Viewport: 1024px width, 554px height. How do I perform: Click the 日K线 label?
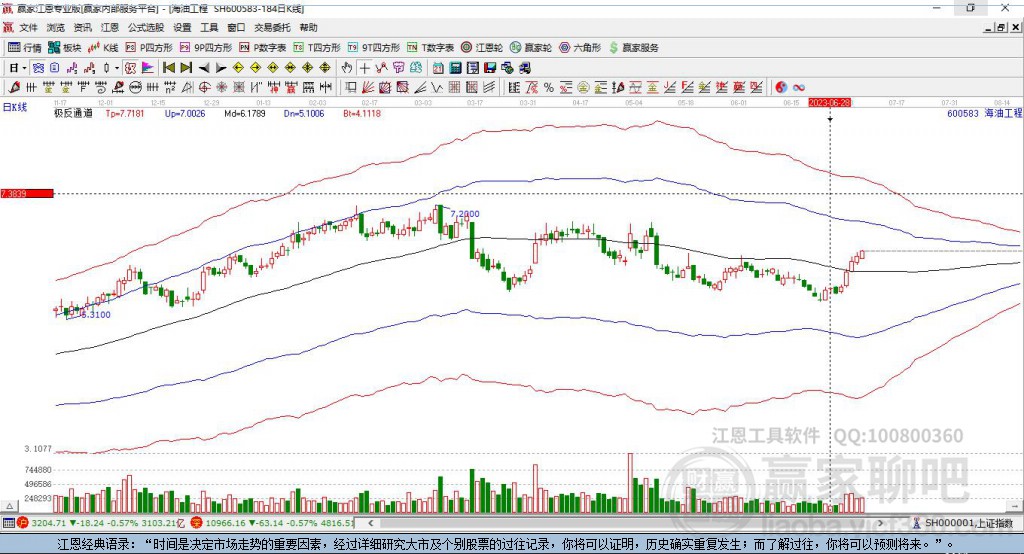coord(15,107)
